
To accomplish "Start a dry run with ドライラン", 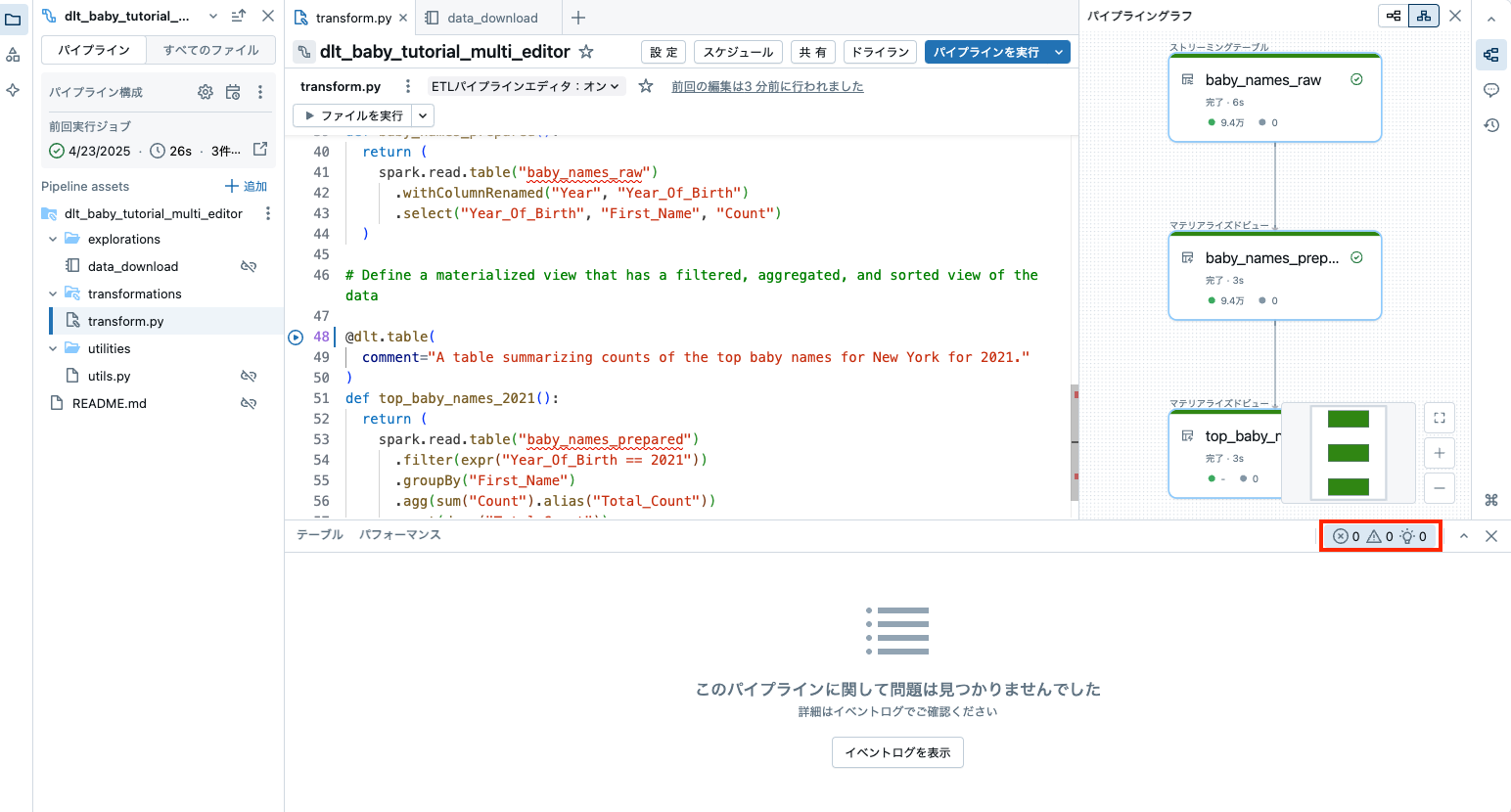I will (x=879, y=52).
